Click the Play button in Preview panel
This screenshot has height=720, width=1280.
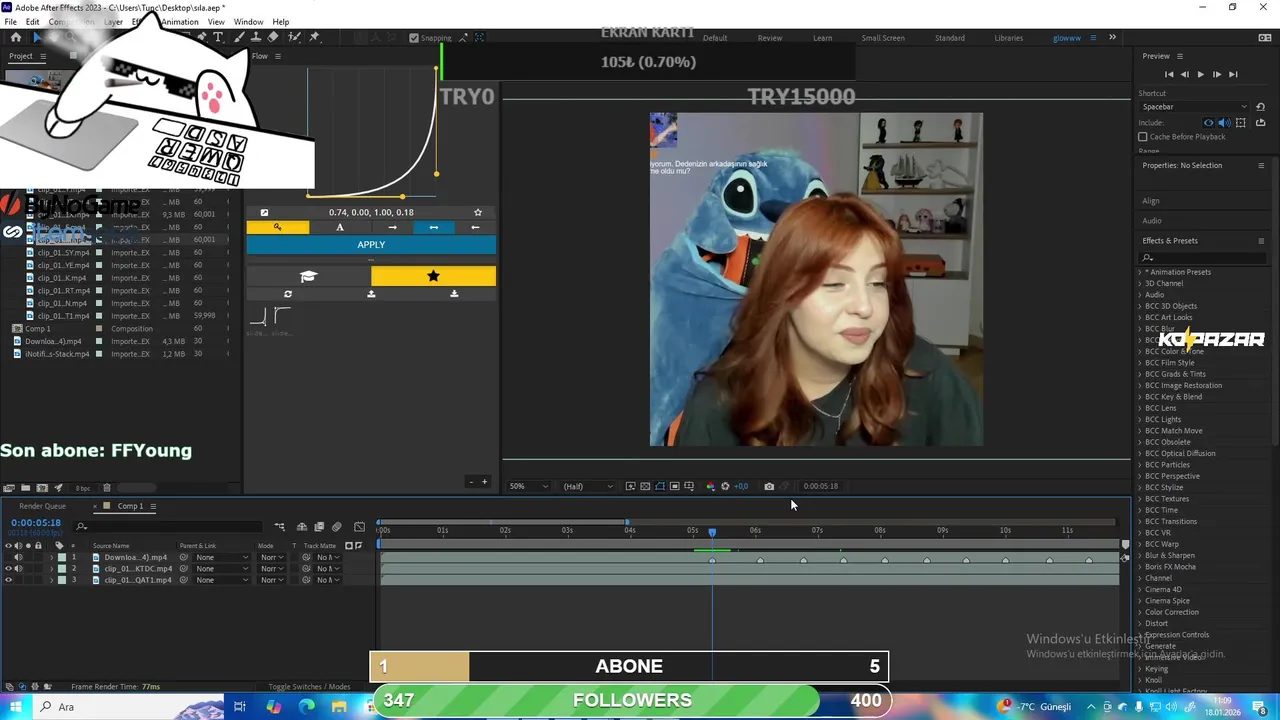[x=1201, y=74]
